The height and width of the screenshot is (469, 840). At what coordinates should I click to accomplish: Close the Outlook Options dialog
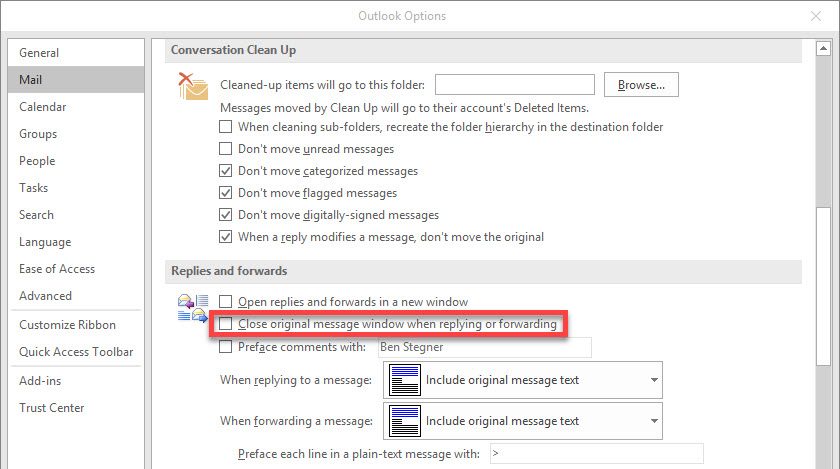click(816, 16)
